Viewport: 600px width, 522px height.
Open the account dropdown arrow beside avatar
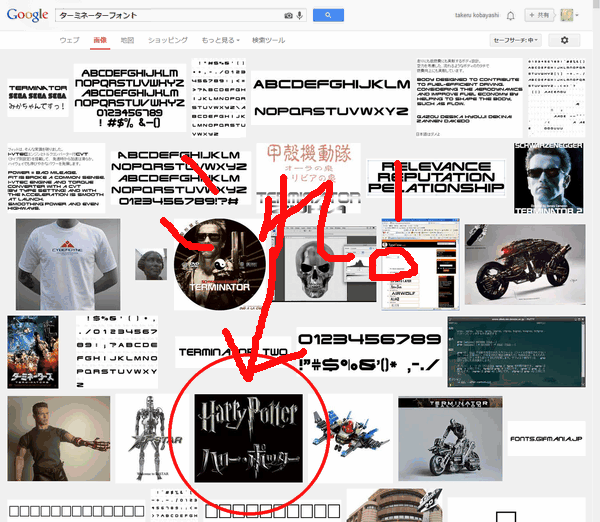pyautogui.click(x=577, y=16)
